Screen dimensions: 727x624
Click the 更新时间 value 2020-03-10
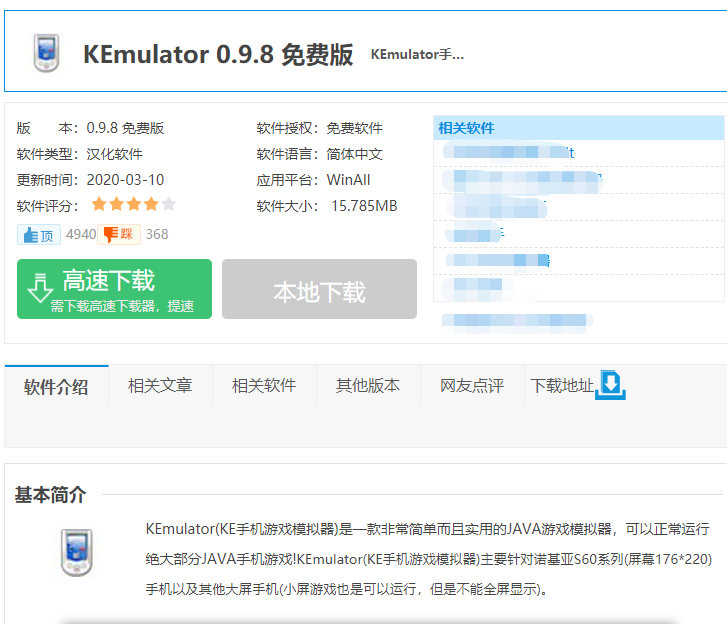[125, 180]
